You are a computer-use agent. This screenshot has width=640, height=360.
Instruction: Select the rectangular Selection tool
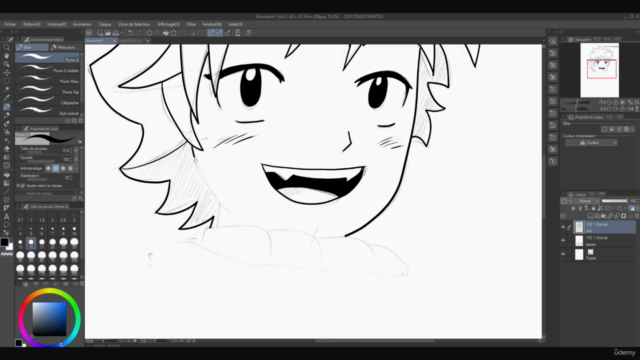coord(7,81)
